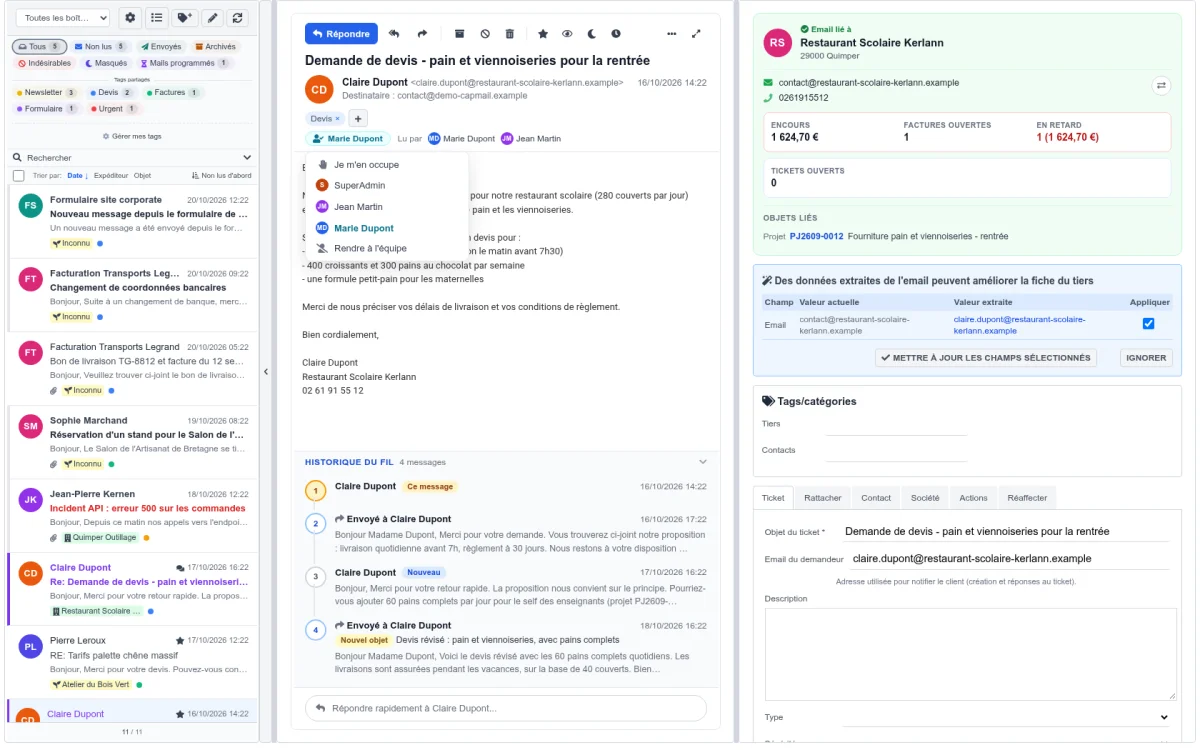Filter by the green Factures tag
This screenshot has width=1200, height=750.
point(174,93)
